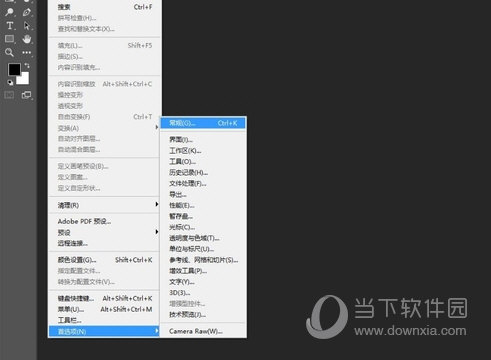Select the Path Selection arrow tool
Viewport: 491px width, 360px height.
pos(27,26)
